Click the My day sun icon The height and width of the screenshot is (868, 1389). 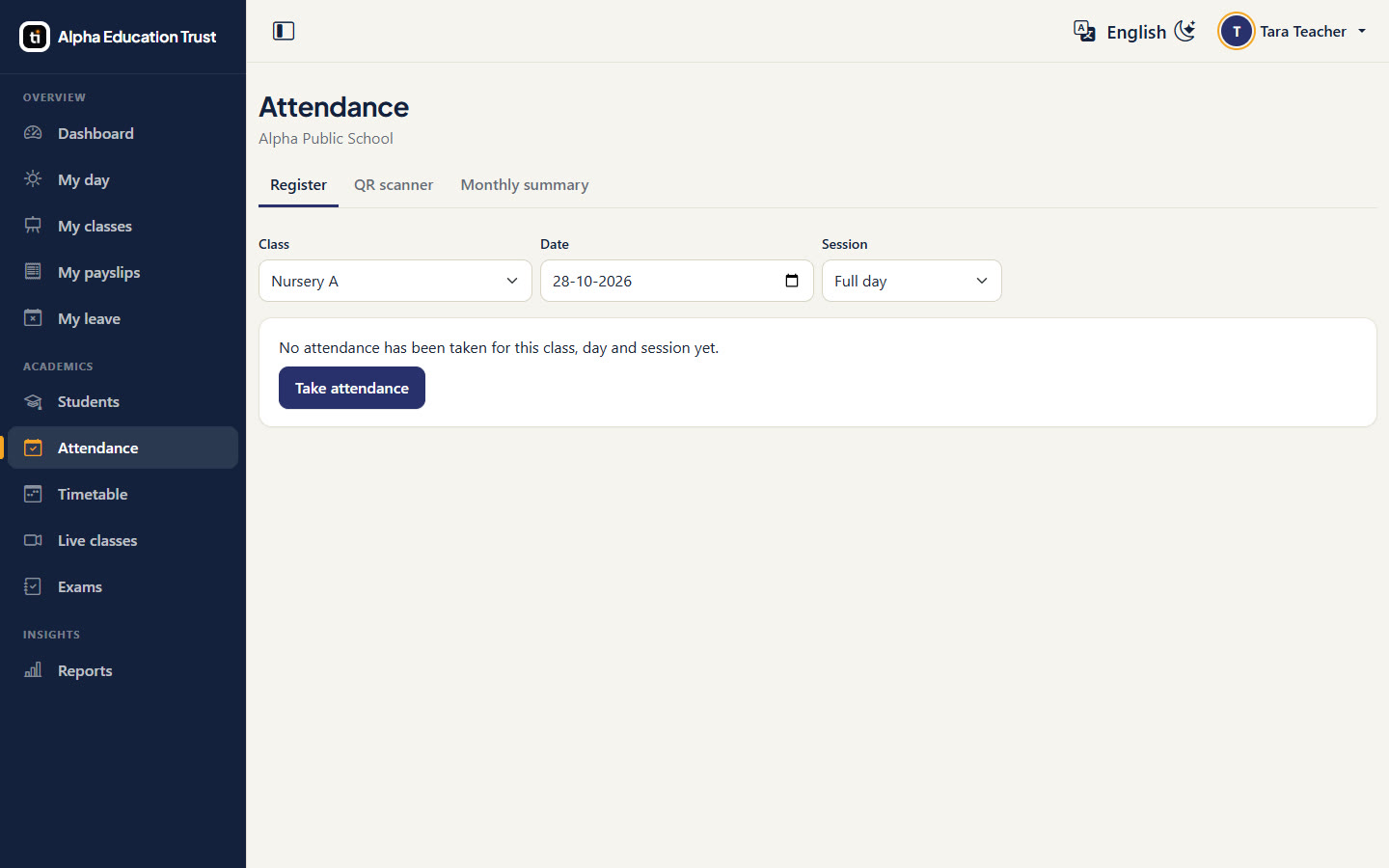(x=33, y=179)
